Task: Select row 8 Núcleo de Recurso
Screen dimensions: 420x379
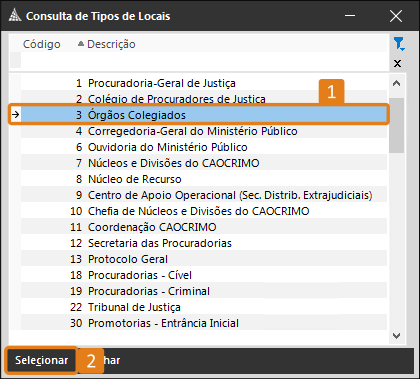Action: [x=204, y=179]
